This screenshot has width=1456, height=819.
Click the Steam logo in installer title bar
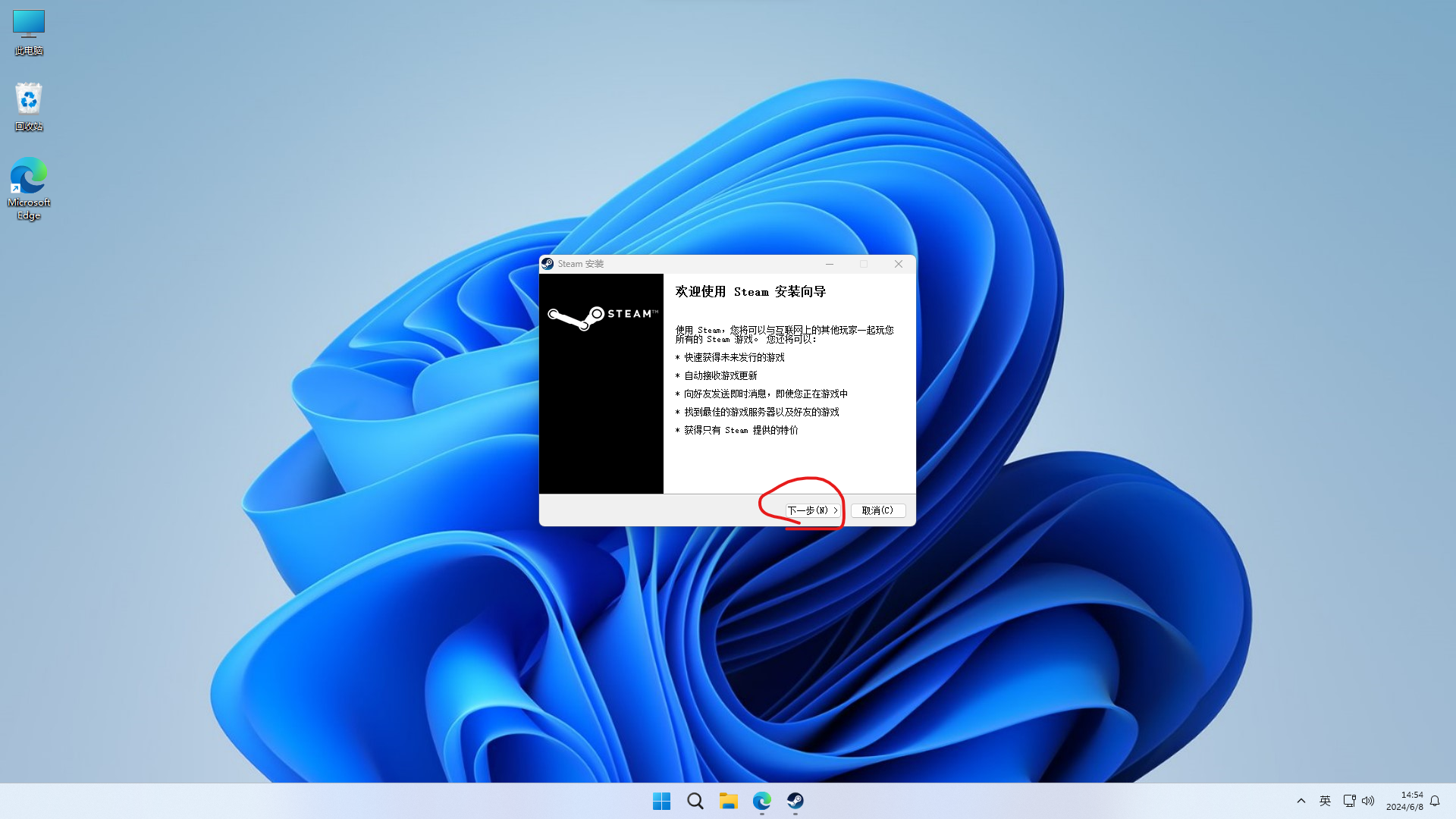pos(548,264)
